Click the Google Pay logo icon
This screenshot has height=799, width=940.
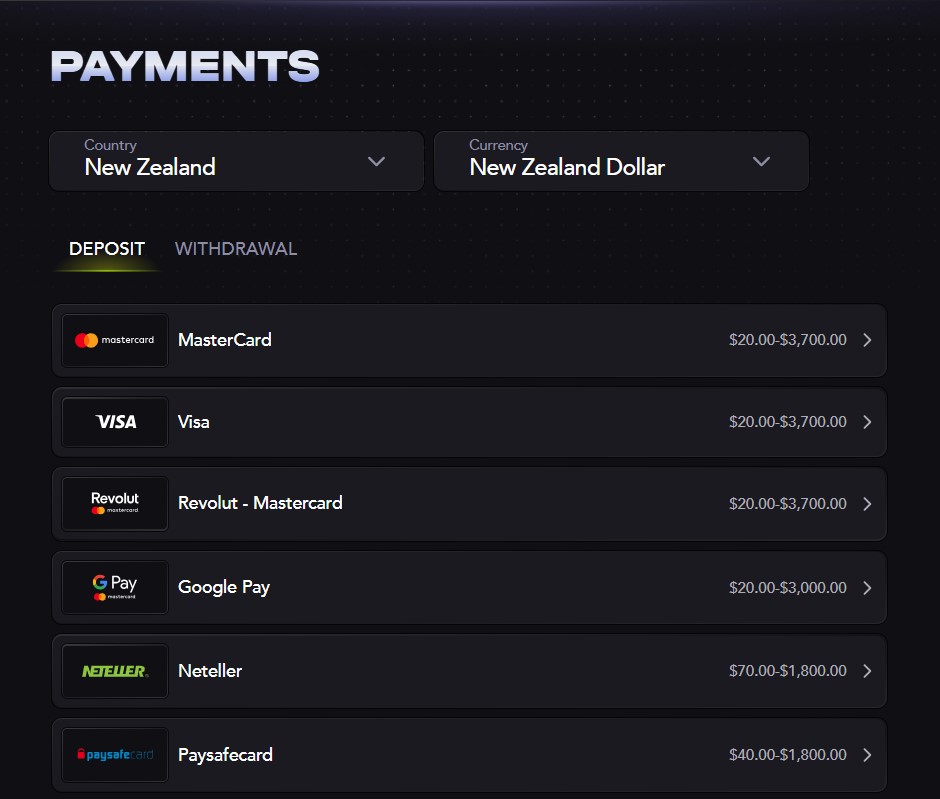click(115, 587)
